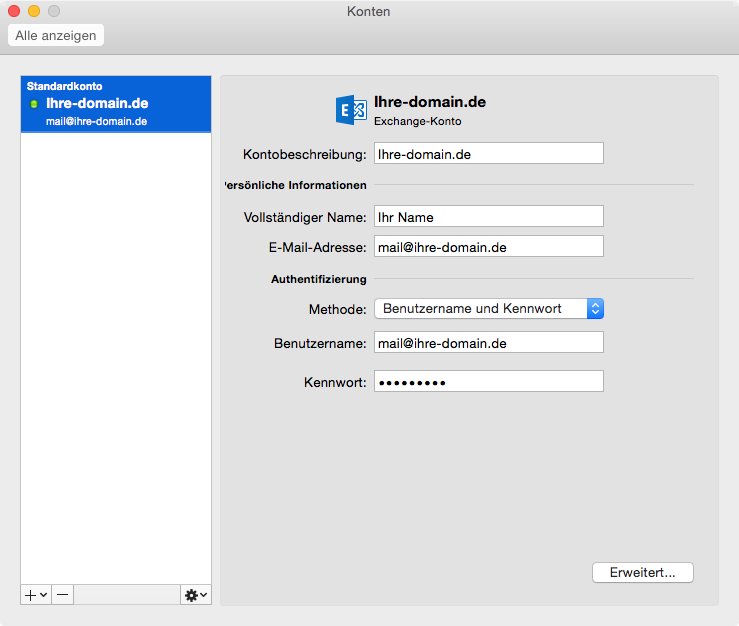This screenshot has height=626, width=739.
Task: Open the Methode authentication dropdown
Action: (x=489, y=309)
